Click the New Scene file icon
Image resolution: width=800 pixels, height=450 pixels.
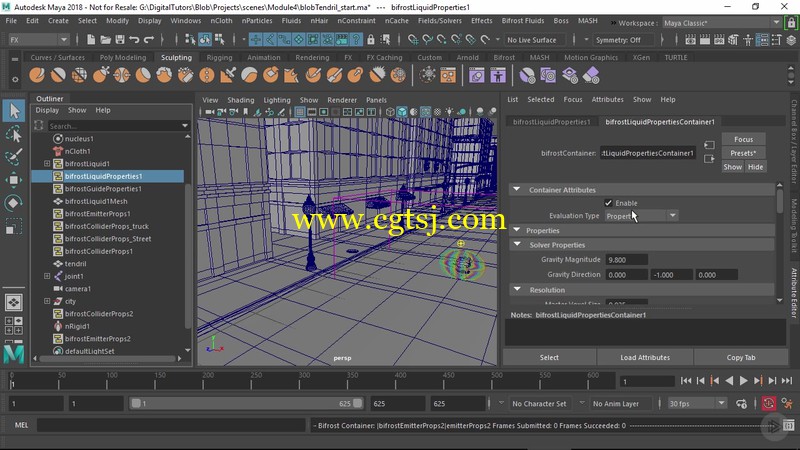pos(91,39)
